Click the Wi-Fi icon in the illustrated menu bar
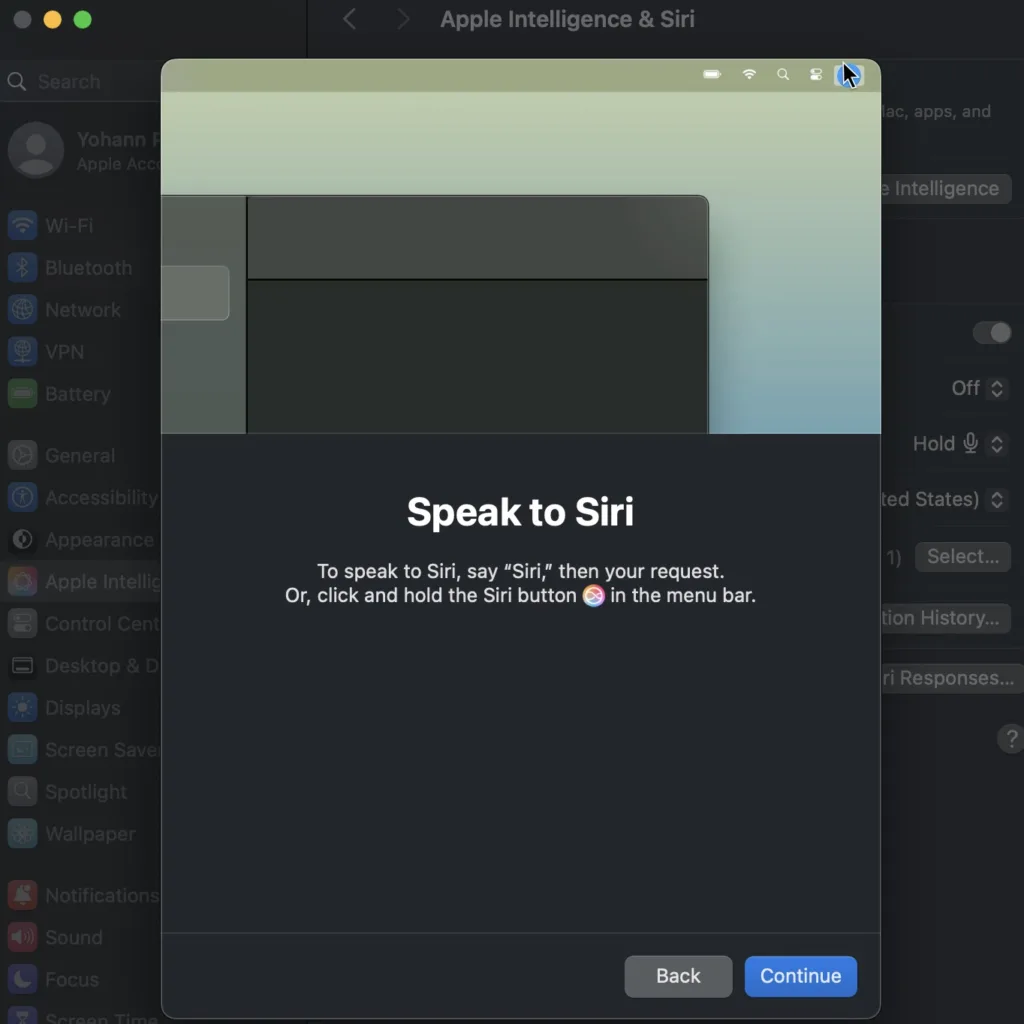1024x1024 pixels. 749,74
